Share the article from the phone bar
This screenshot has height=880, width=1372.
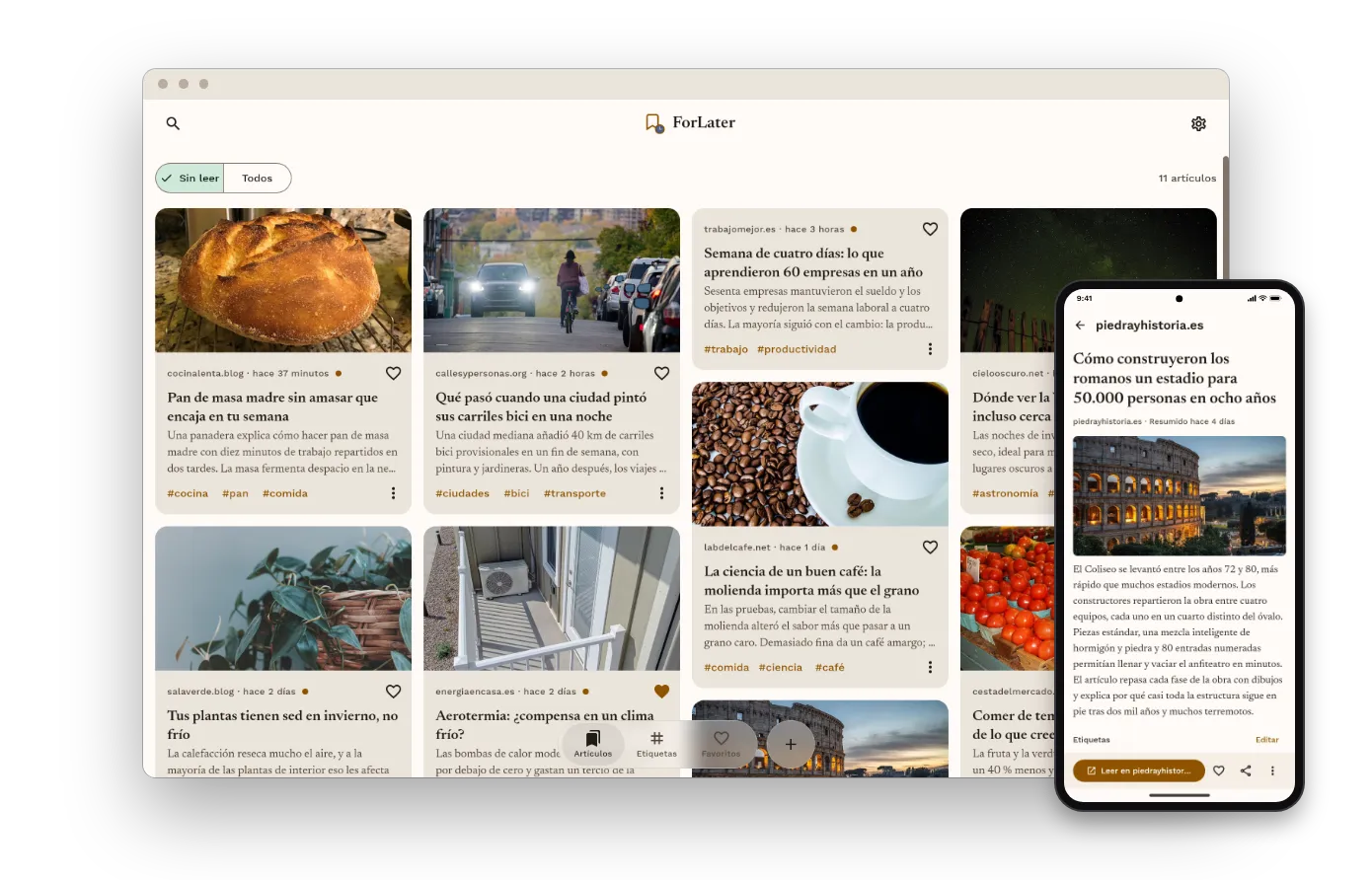(x=1246, y=770)
